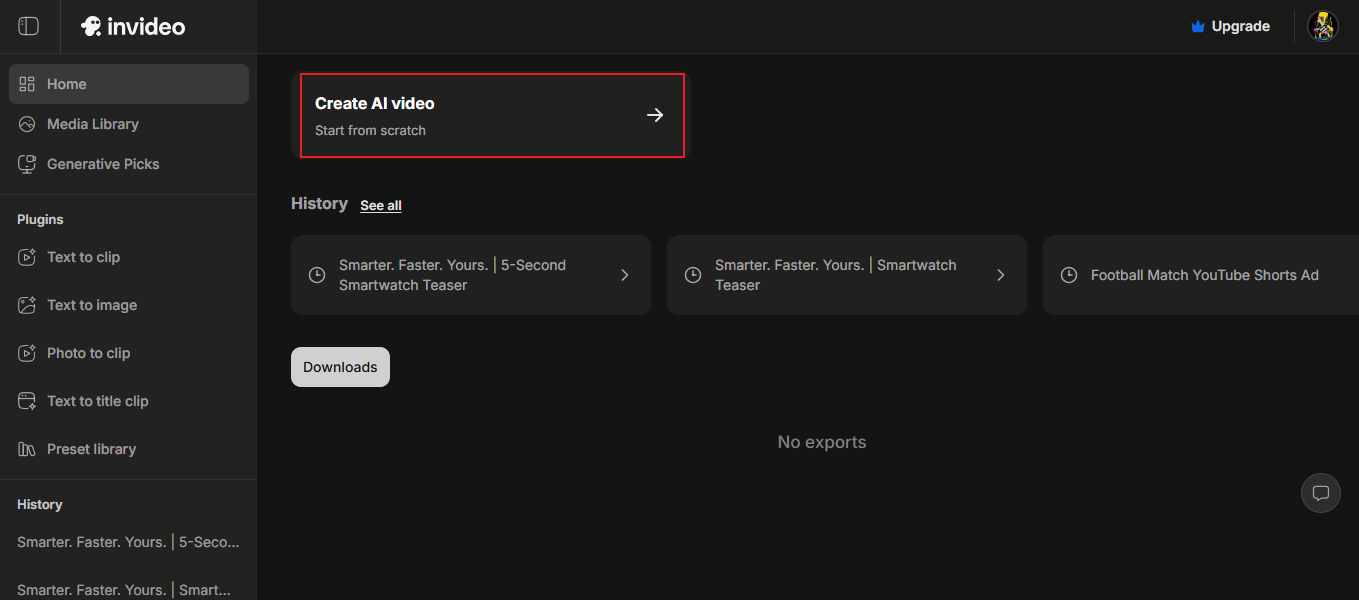Toggle the sidebar panel icon
Screen dimensions: 1359x600
tap(28, 26)
